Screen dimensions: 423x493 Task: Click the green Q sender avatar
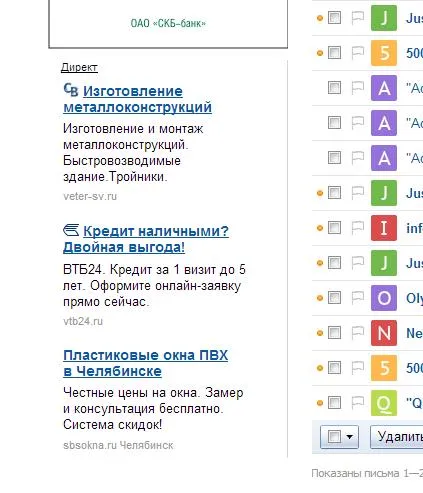pos(384,403)
